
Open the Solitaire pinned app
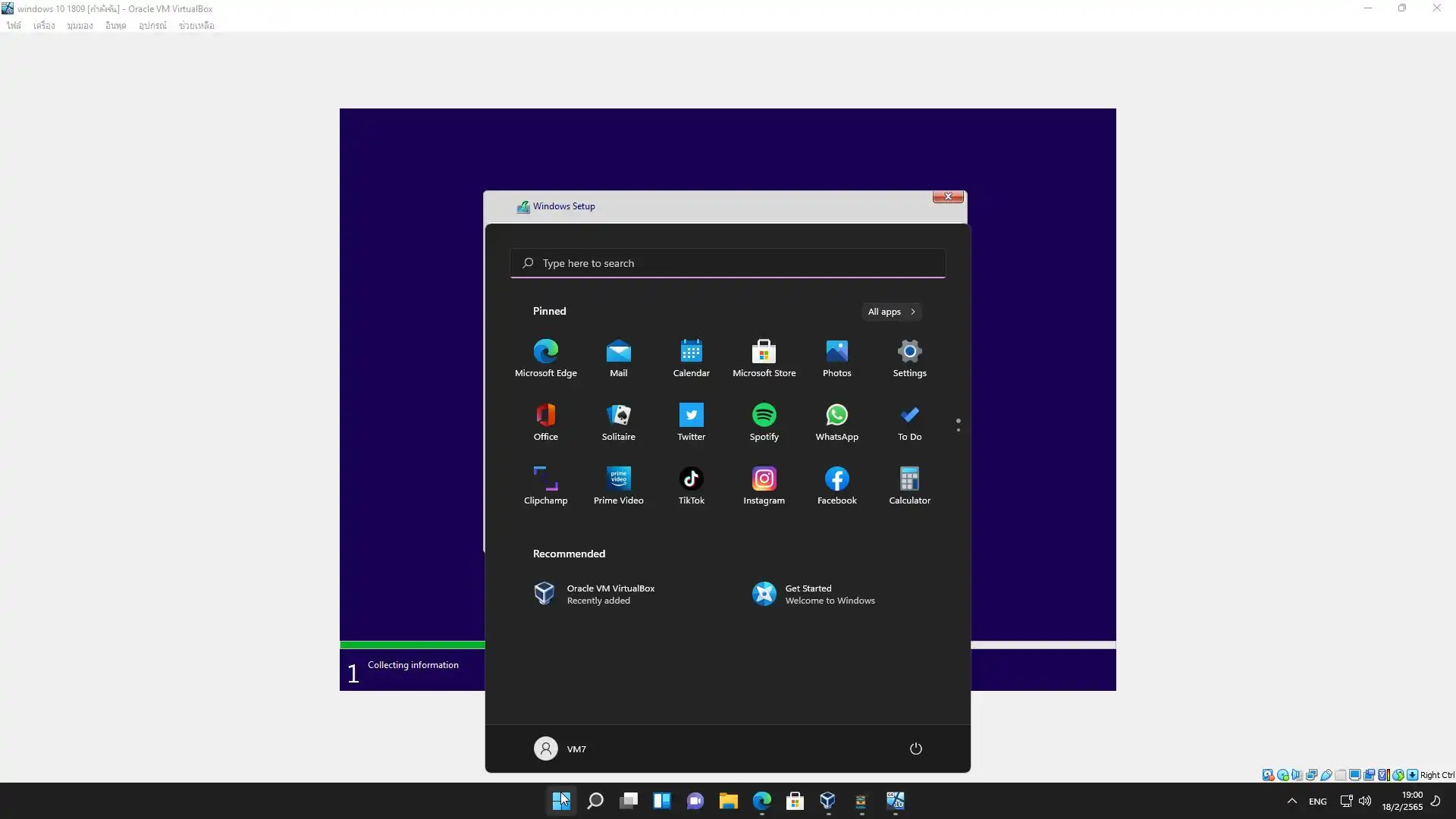(618, 422)
